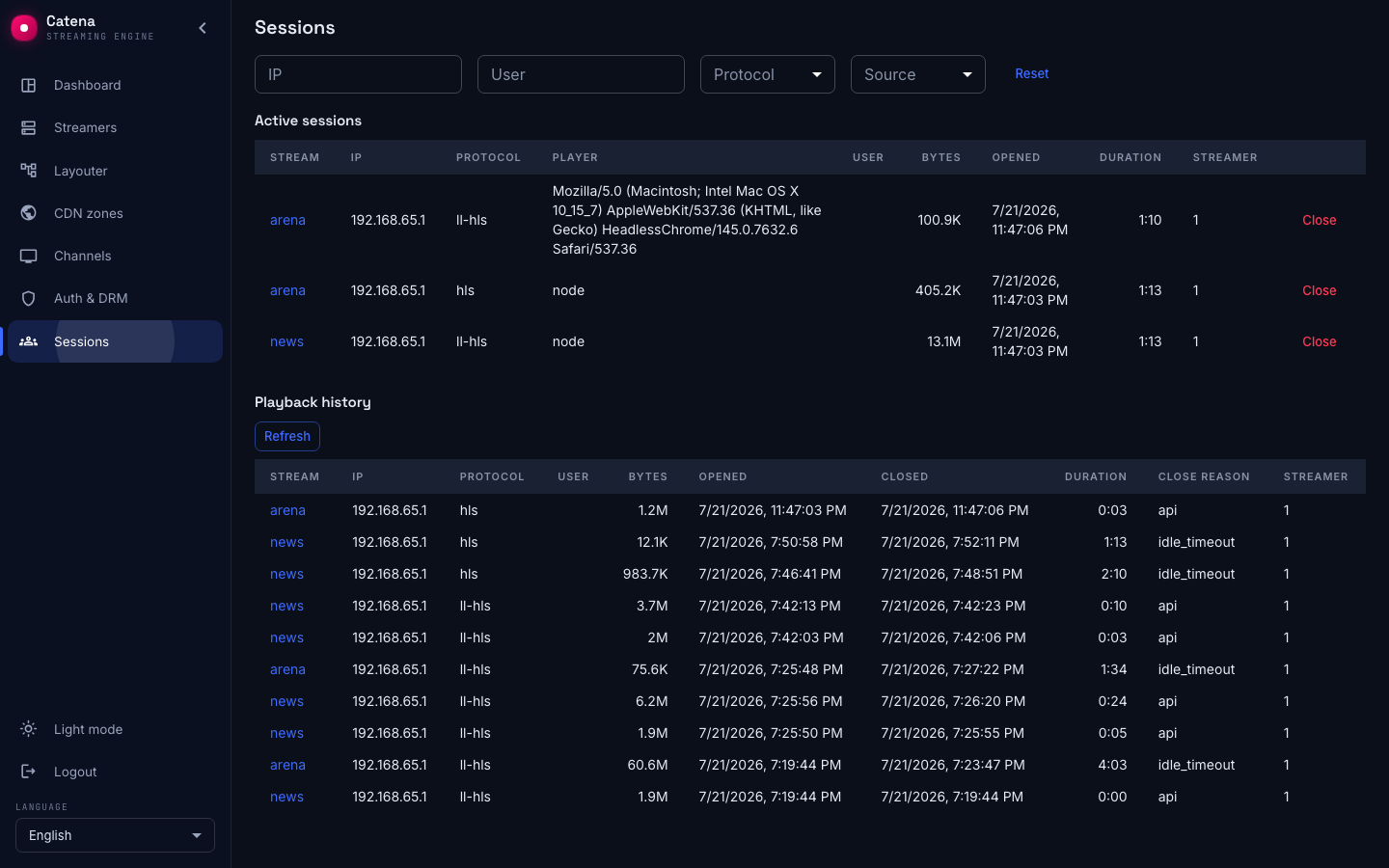This screenshot has height=868, width=1389.
Task: Open the Channels monitor icon
Action: [29, 256]
